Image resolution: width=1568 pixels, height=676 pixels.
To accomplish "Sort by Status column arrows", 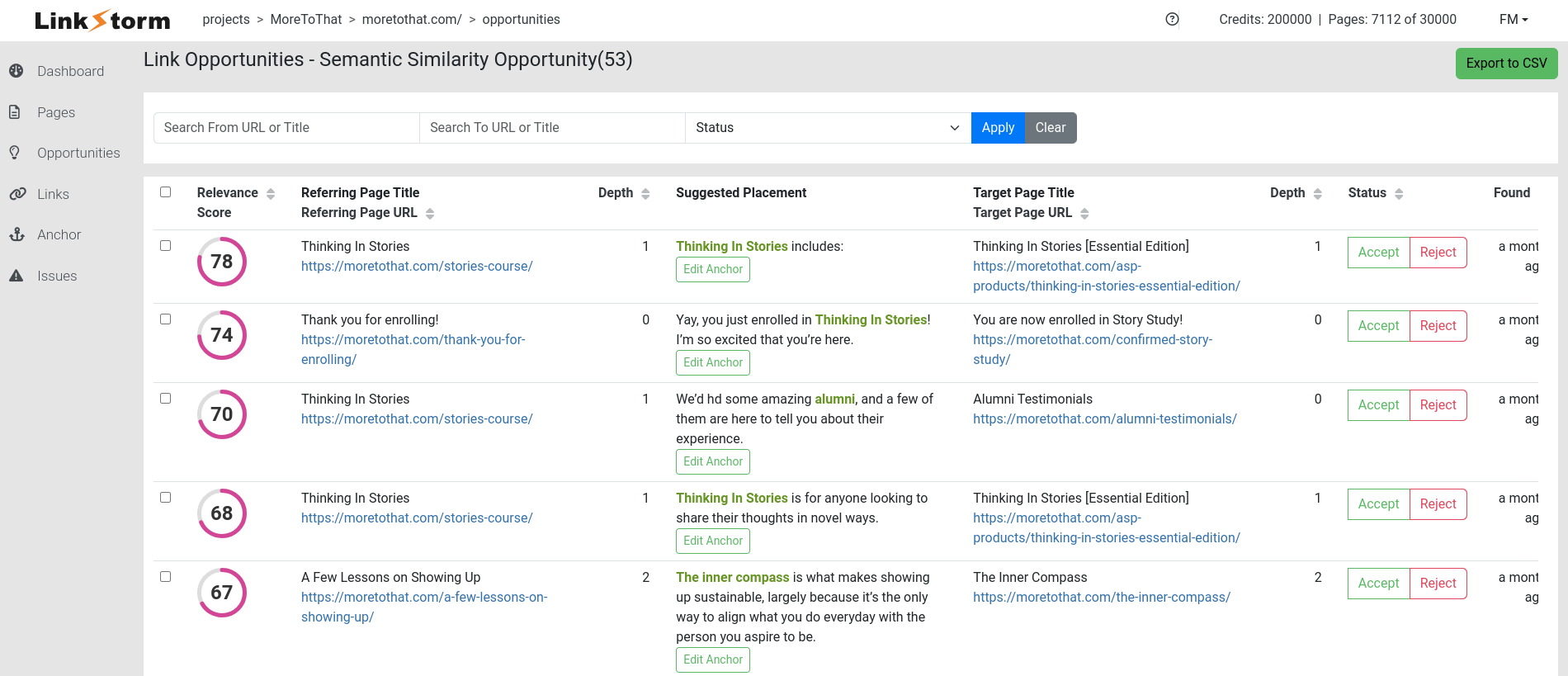I will click(1399, 193).
